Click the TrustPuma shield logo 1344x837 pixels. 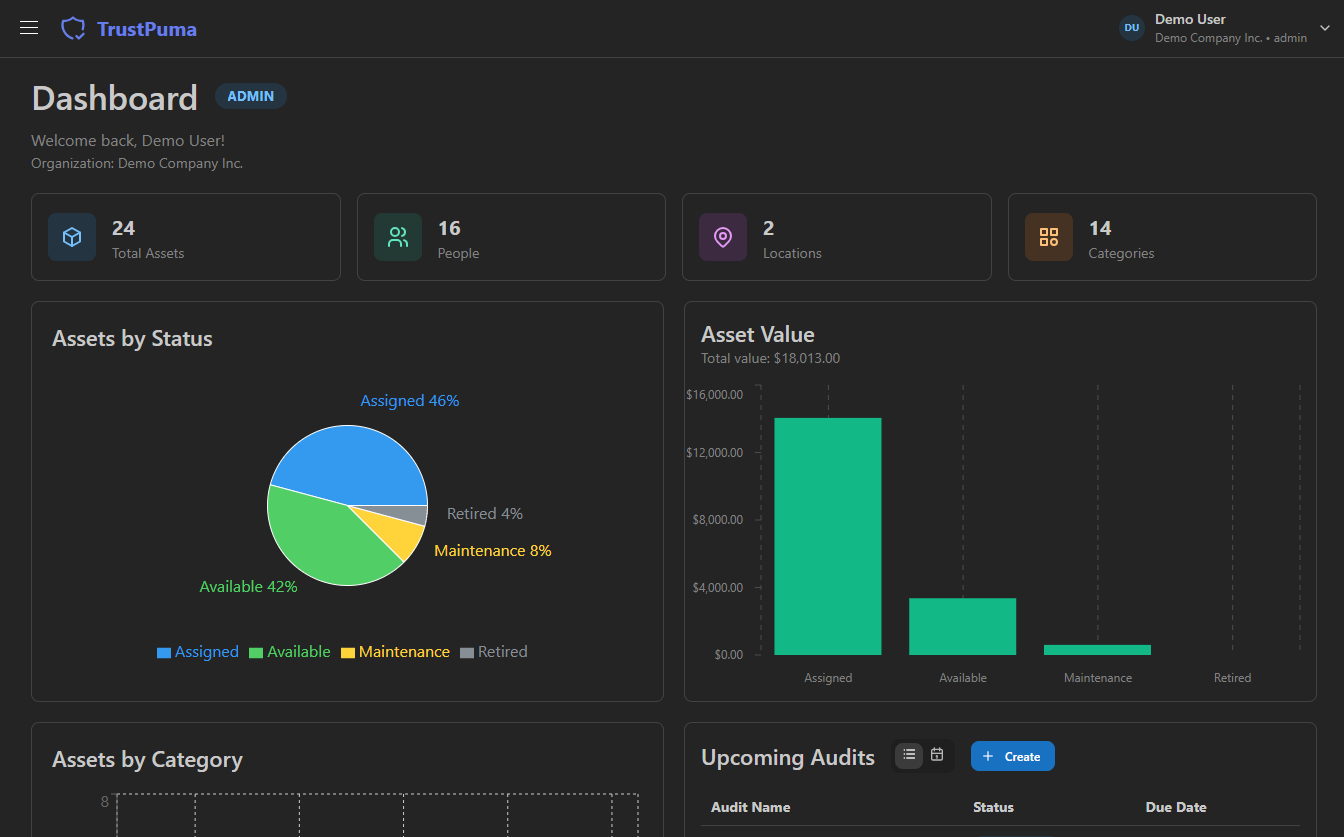(x=73, y=27)
